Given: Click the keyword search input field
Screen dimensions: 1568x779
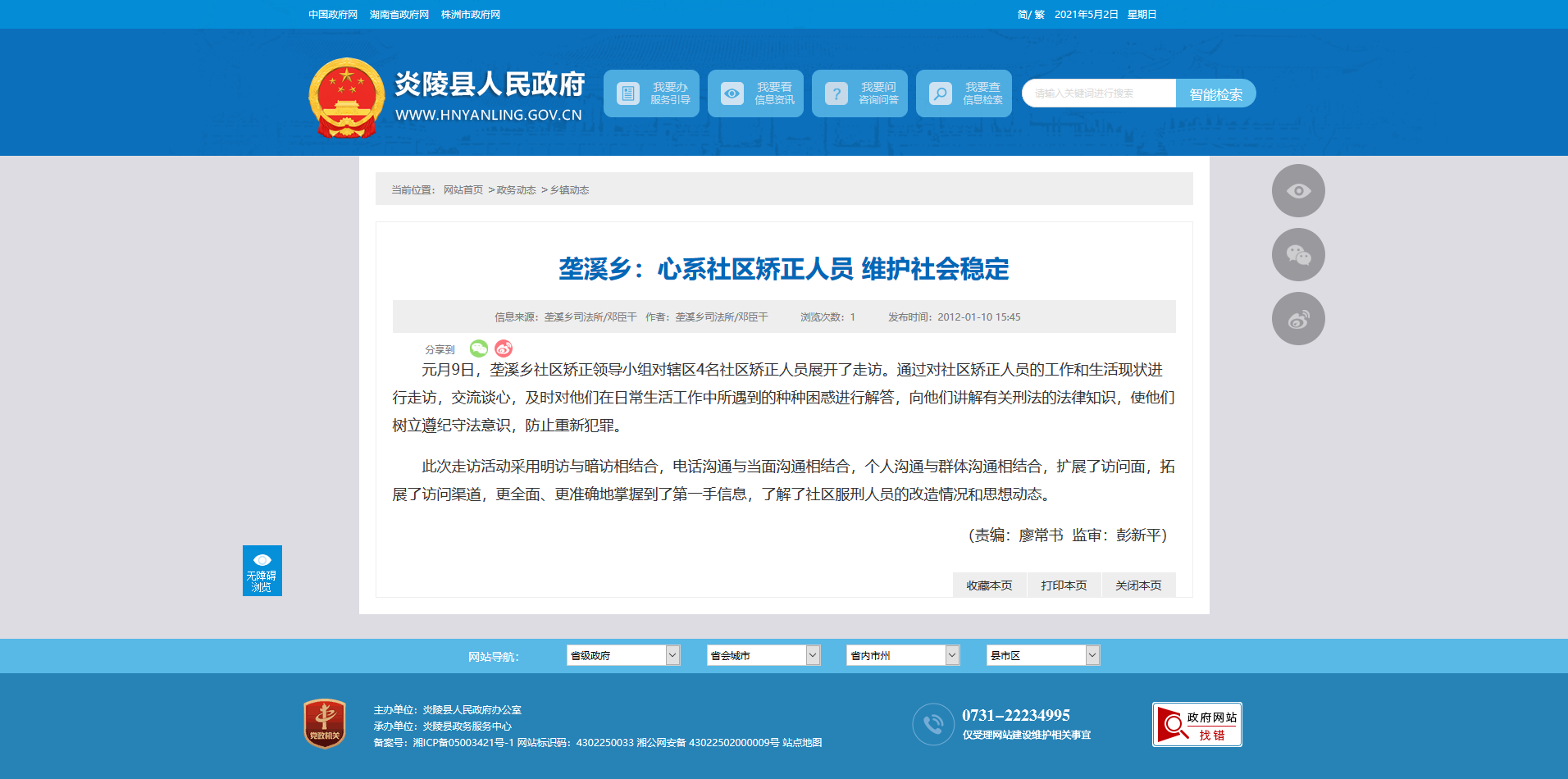Looking at the screenshot, I should tap(1099, 93).
